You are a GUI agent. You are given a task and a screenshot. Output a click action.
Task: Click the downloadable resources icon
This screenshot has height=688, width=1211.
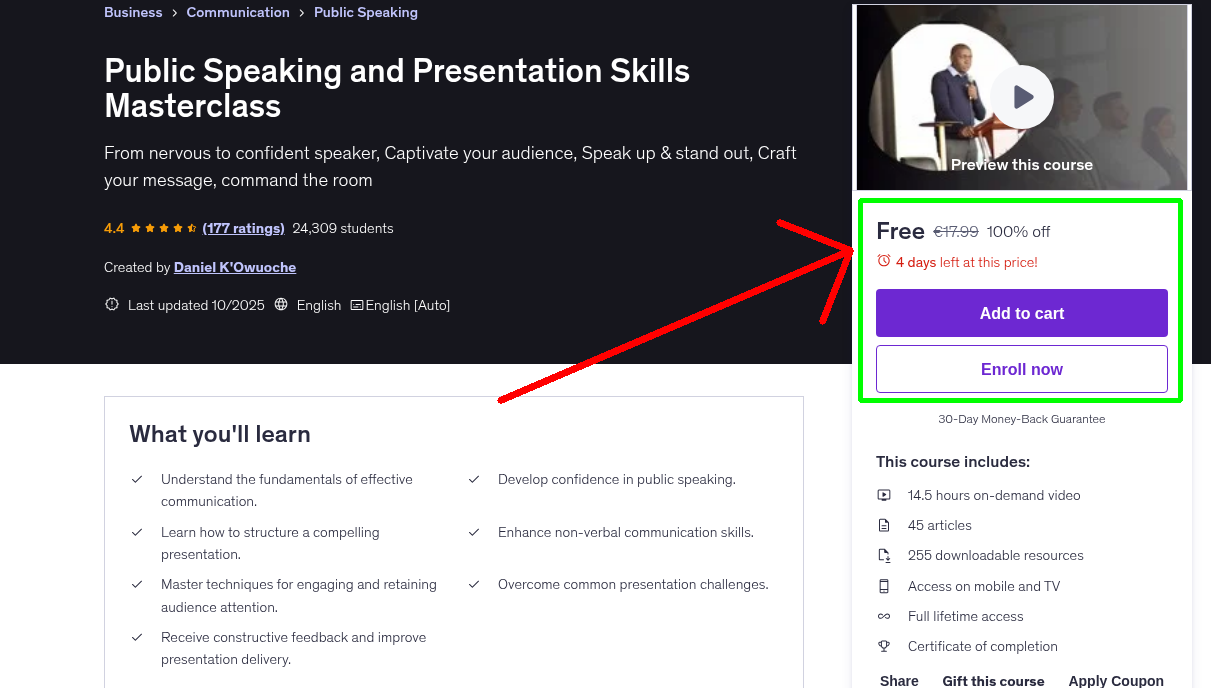[884, 555]
